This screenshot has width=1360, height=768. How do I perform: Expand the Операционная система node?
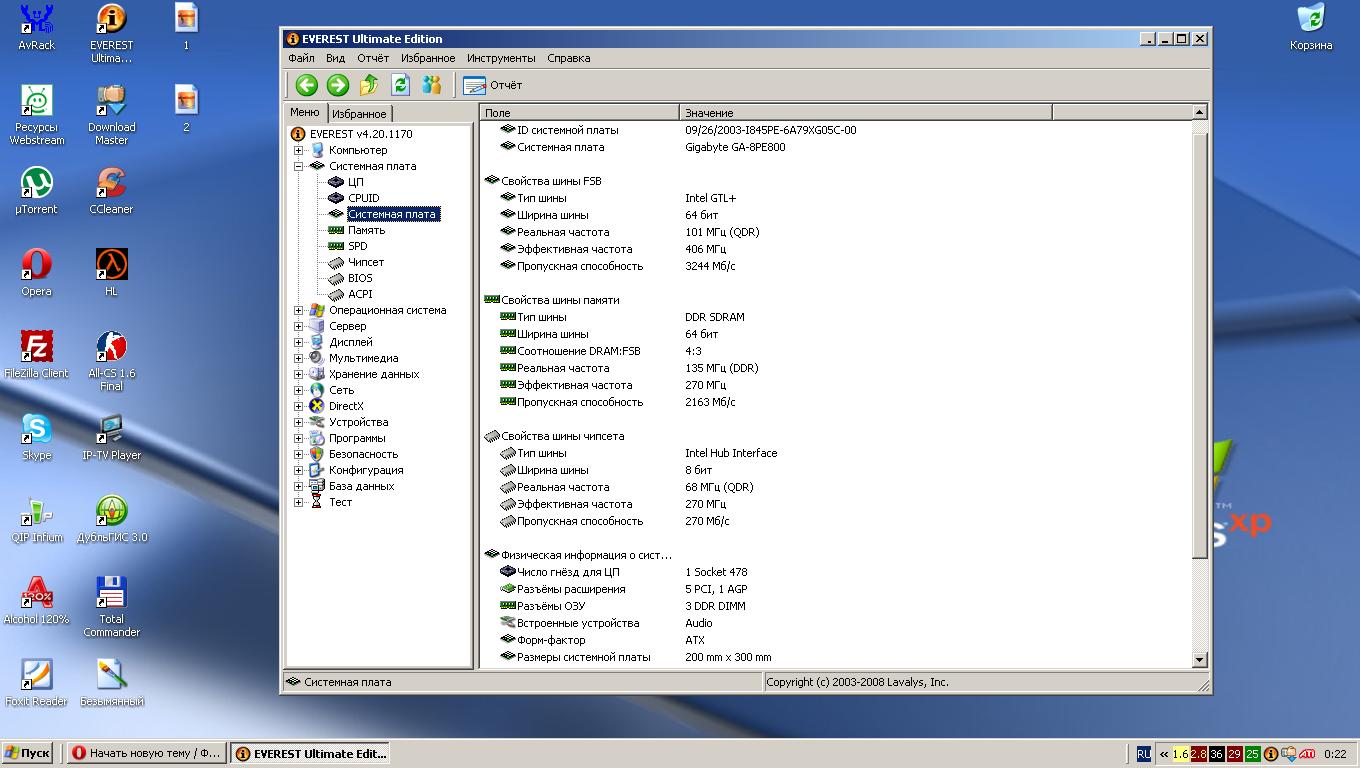pos(298,310)
